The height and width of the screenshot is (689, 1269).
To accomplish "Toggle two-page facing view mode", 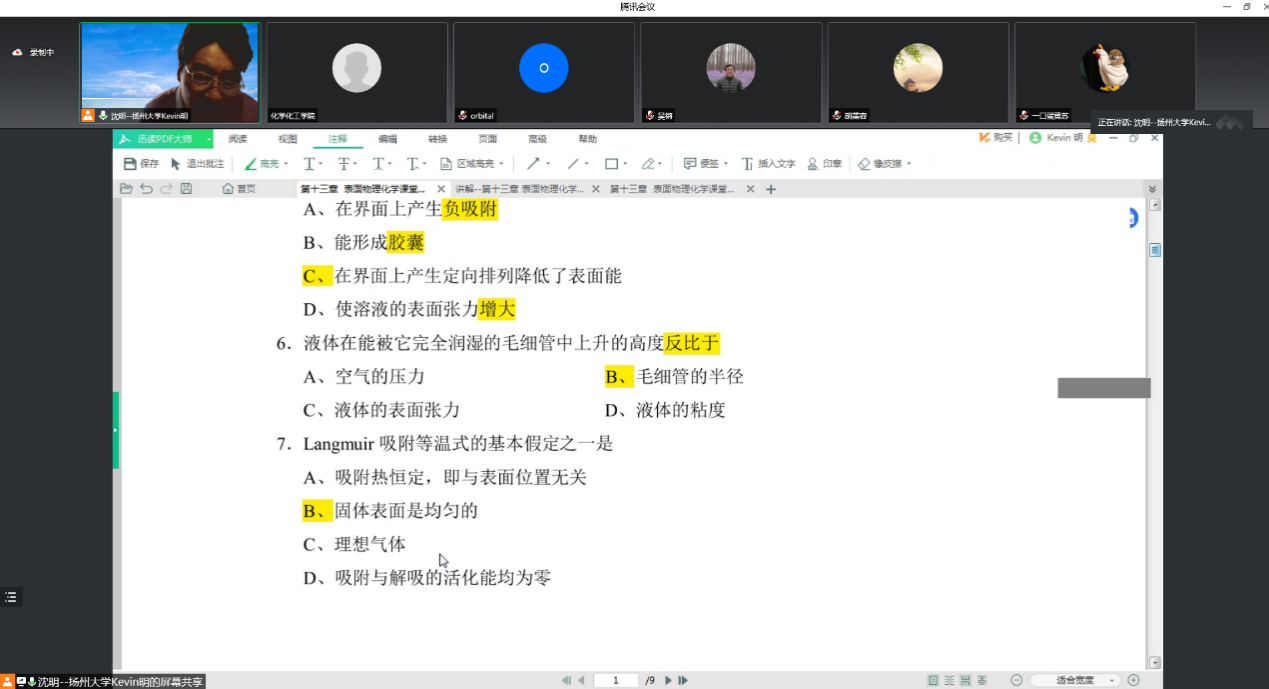I will tap(949, 680).
